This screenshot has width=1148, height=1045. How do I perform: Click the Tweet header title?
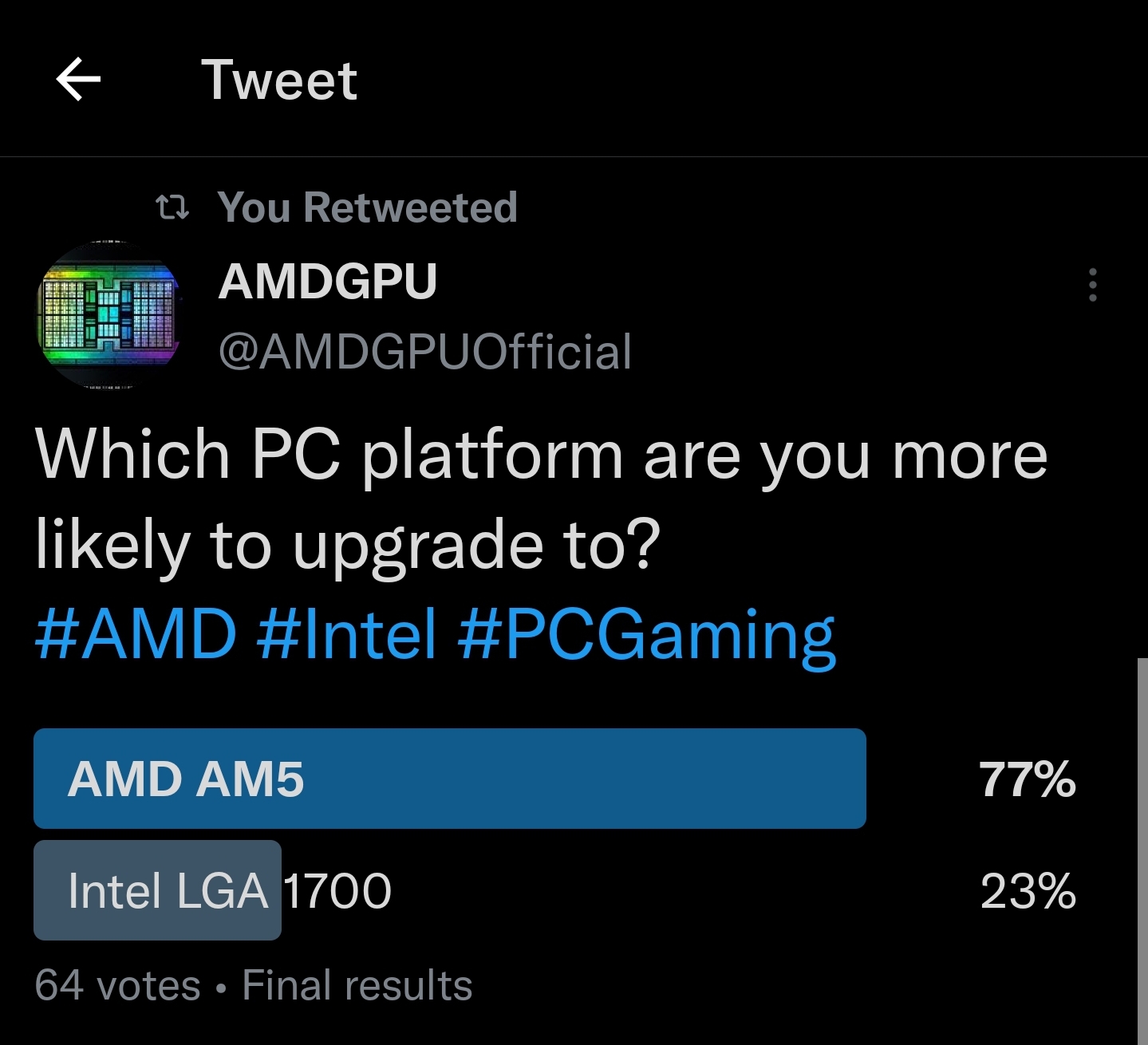281,79
